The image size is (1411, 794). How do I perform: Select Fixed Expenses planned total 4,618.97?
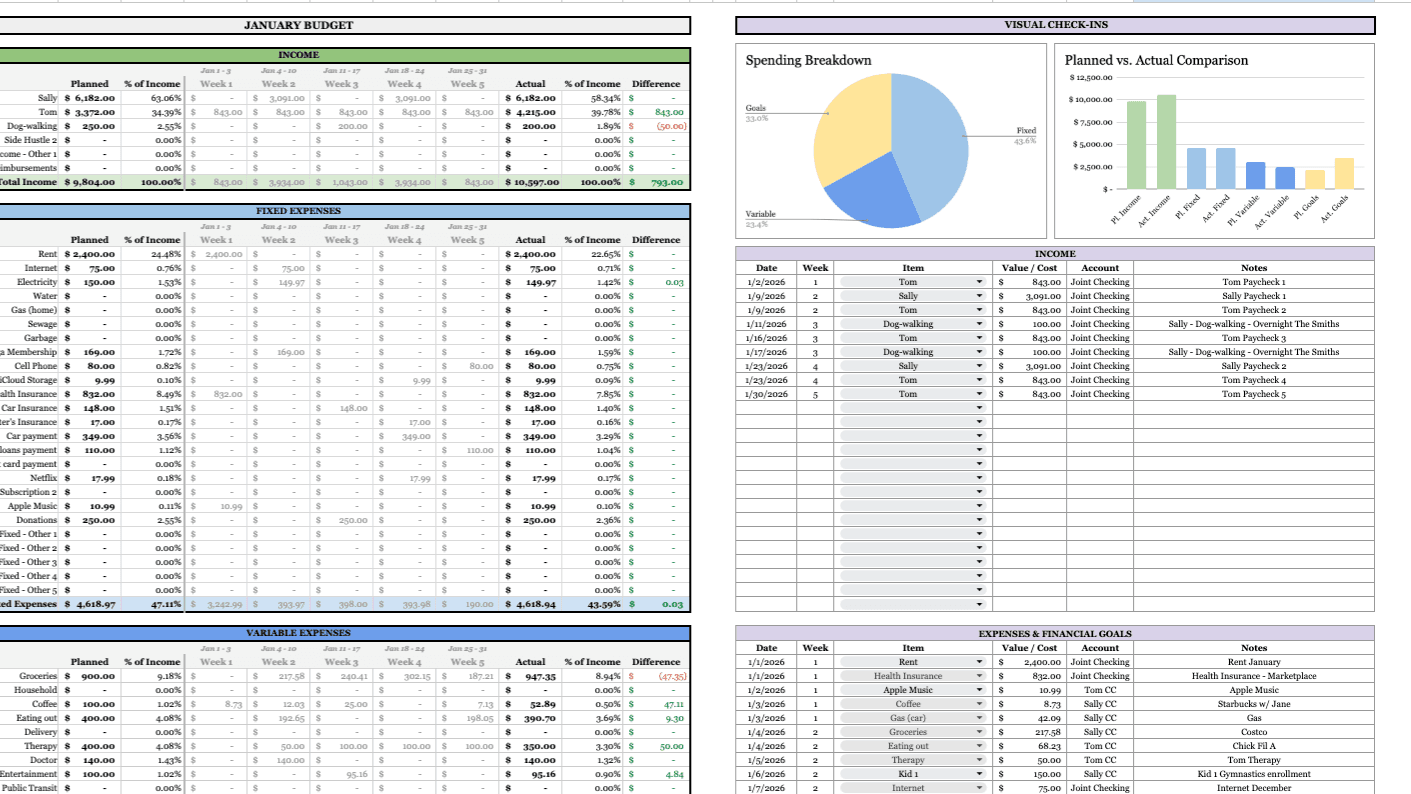[90, 604]
